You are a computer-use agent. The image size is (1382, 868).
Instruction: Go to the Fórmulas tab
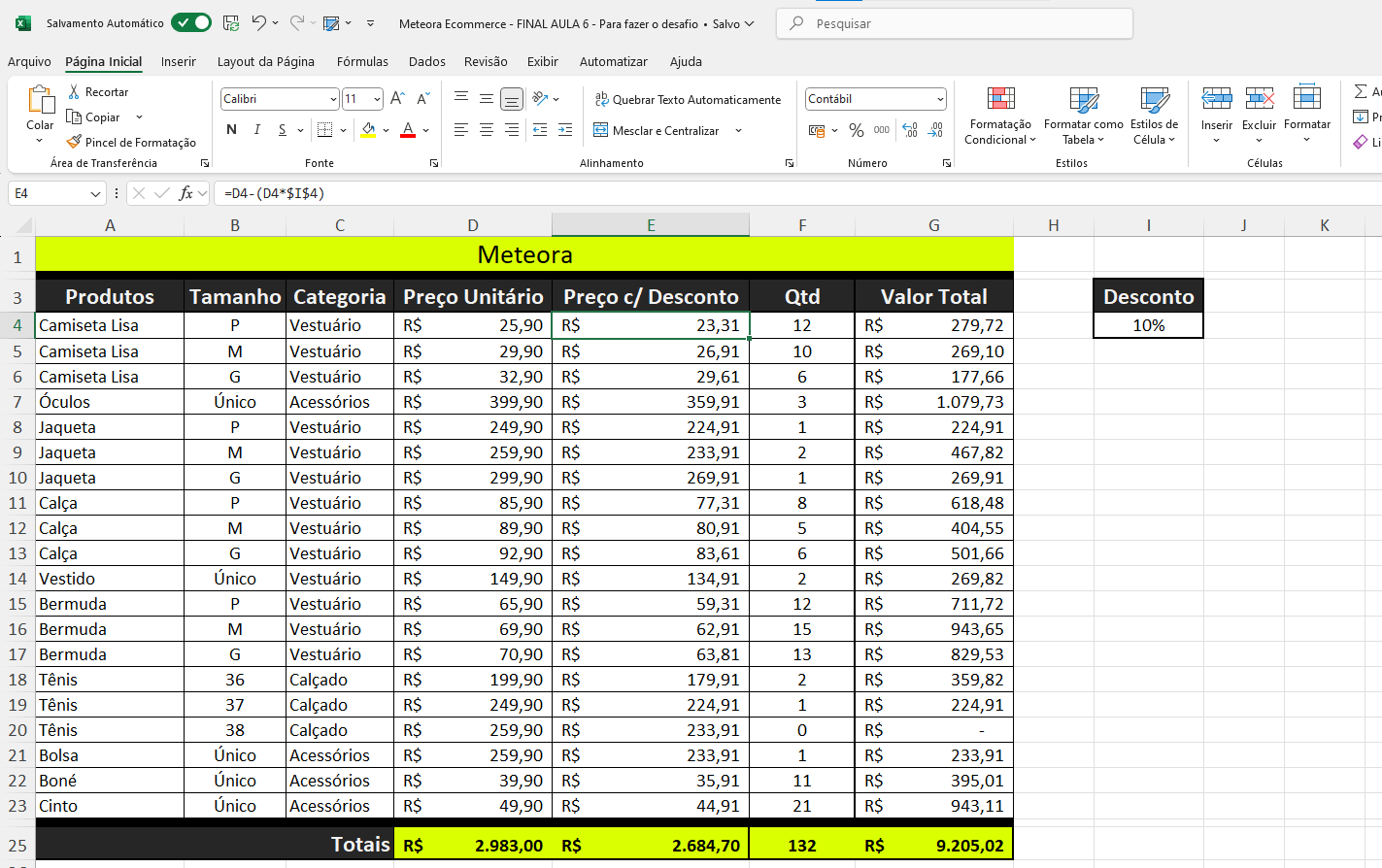362,61
